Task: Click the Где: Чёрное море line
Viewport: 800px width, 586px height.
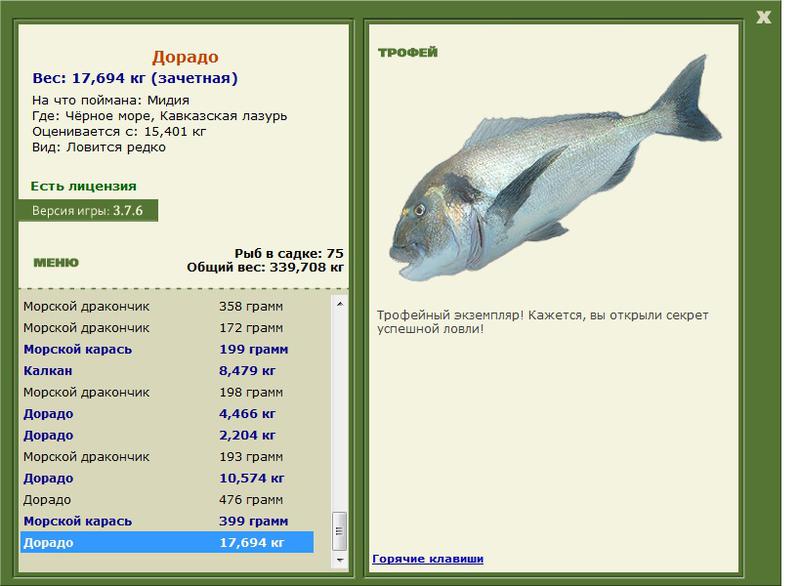Action: [x=160, y=116]
